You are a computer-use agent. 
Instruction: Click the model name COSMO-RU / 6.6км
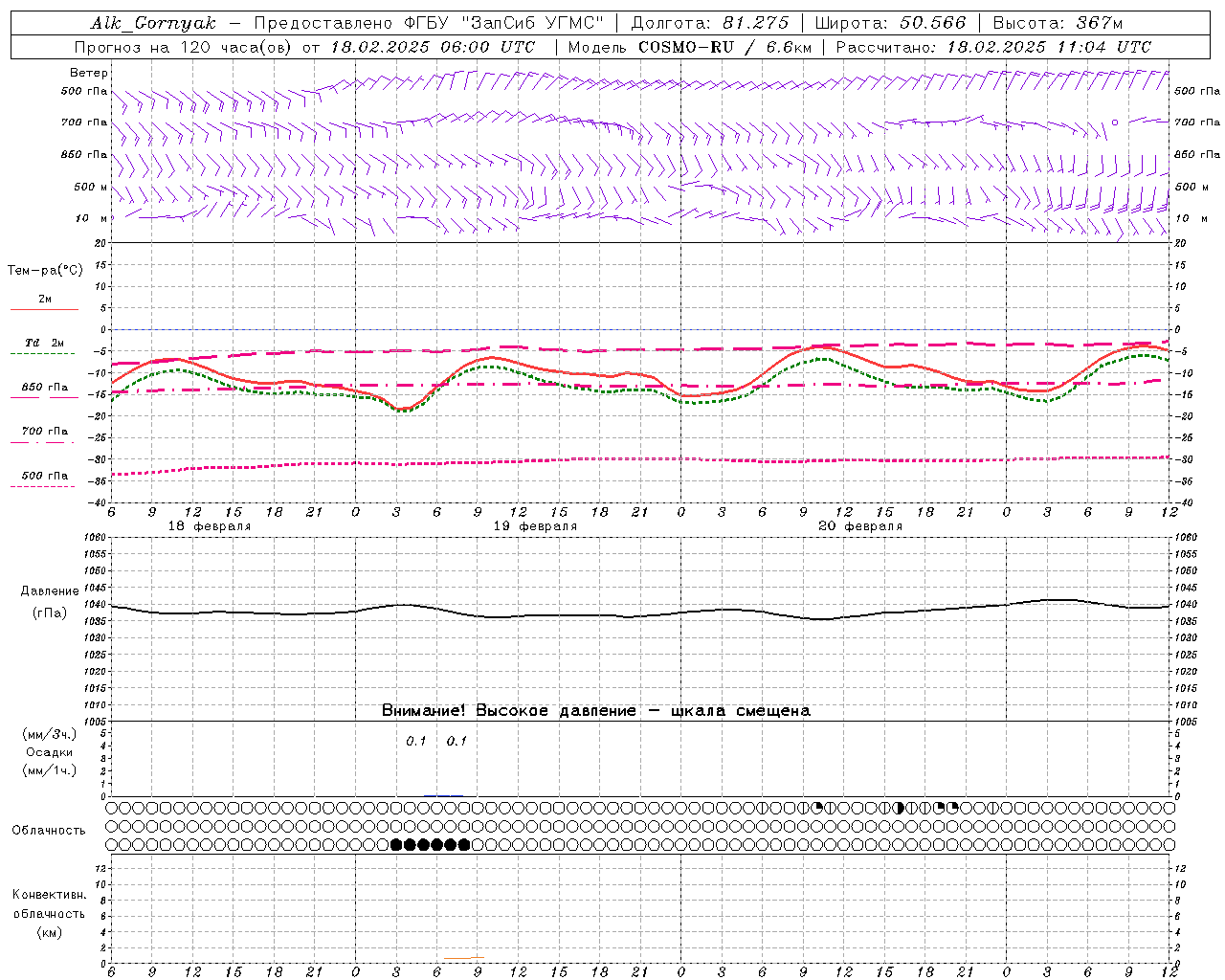724,47
